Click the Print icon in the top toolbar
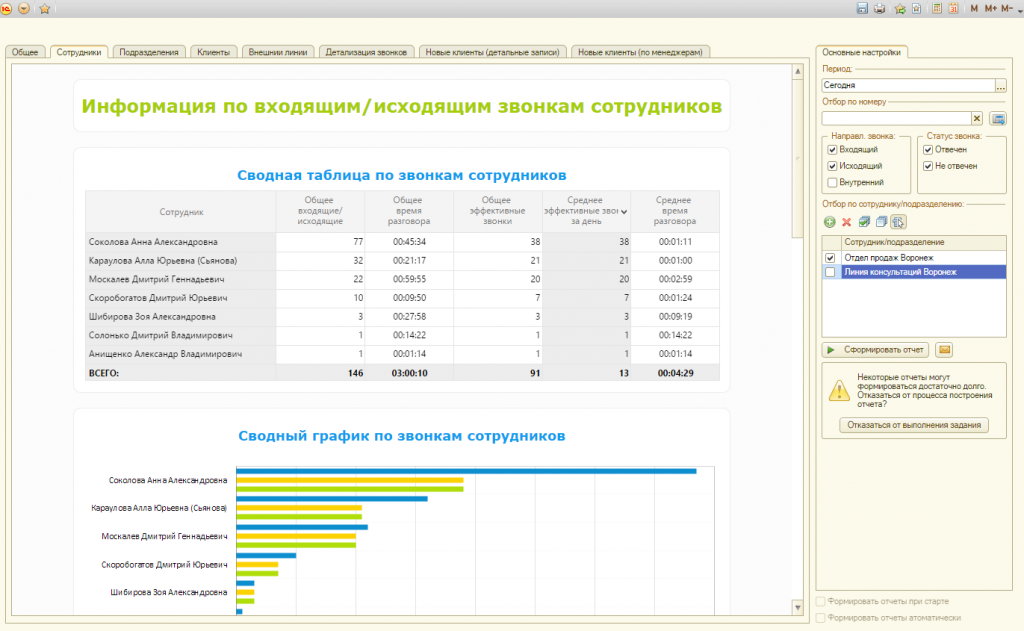Viewport: 1024px width, 631px height. point(879,8)
